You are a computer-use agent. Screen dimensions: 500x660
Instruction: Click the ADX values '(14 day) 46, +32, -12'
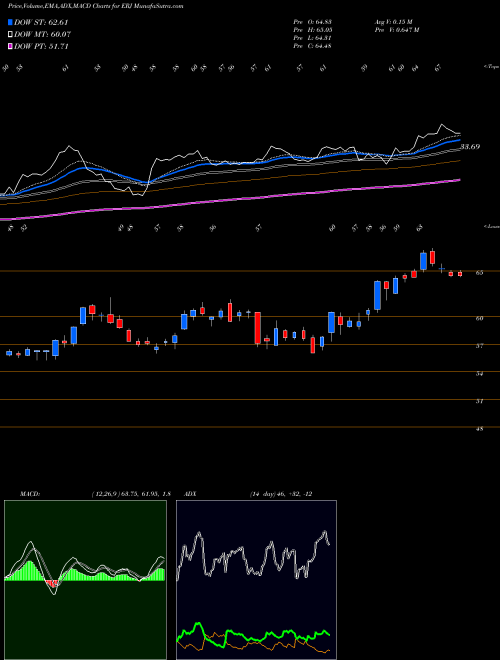pyautogui.click(x=281, y=494)
